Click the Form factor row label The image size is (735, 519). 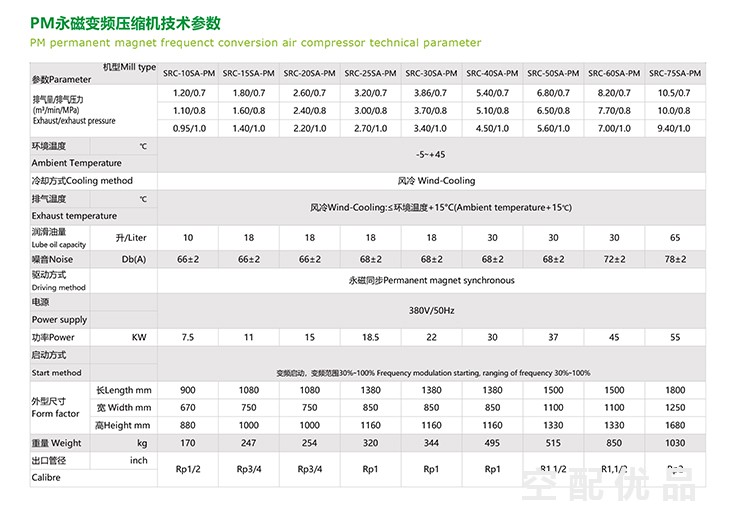click(x=55, y=414)
